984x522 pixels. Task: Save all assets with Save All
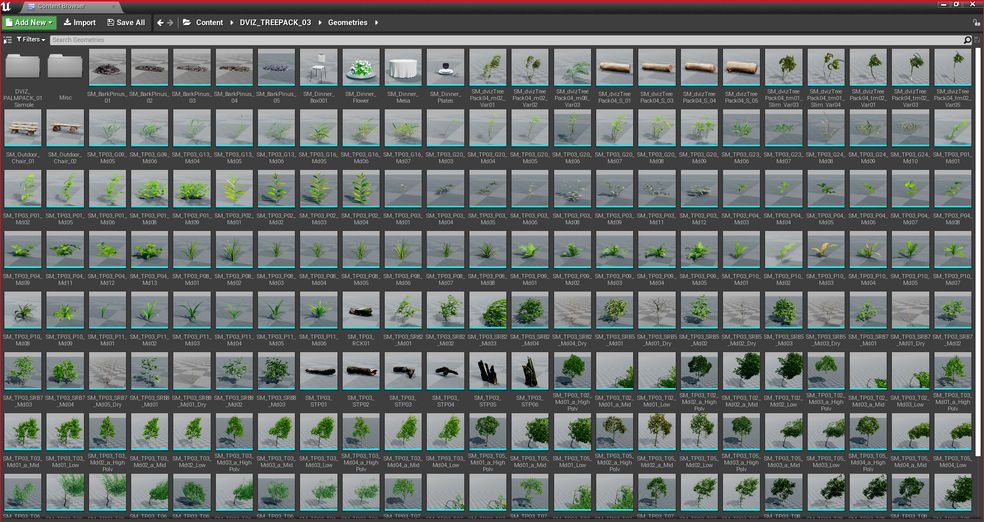(x=126, y=23)
